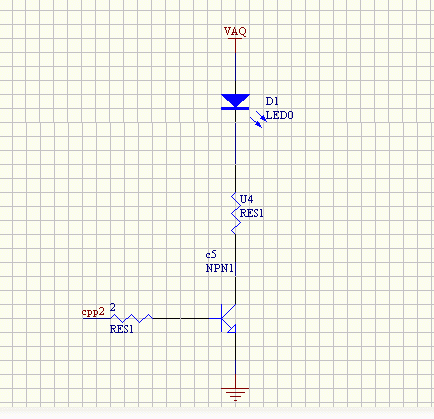Select the transistor emitter arrow

(x=231, y=328)
